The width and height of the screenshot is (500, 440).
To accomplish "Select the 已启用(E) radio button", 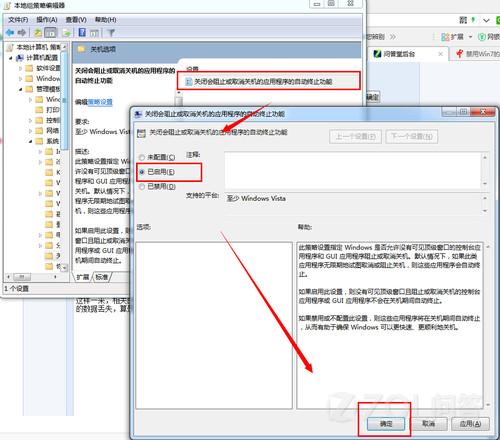I will coord(142,172).
